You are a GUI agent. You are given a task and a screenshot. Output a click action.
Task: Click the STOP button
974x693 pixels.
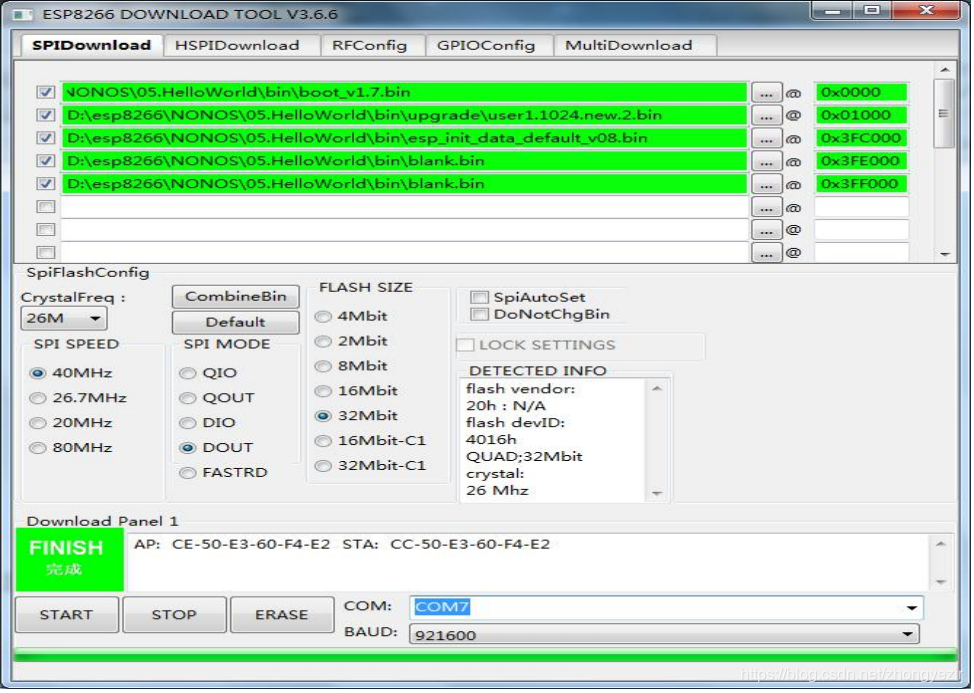point(175,616)
